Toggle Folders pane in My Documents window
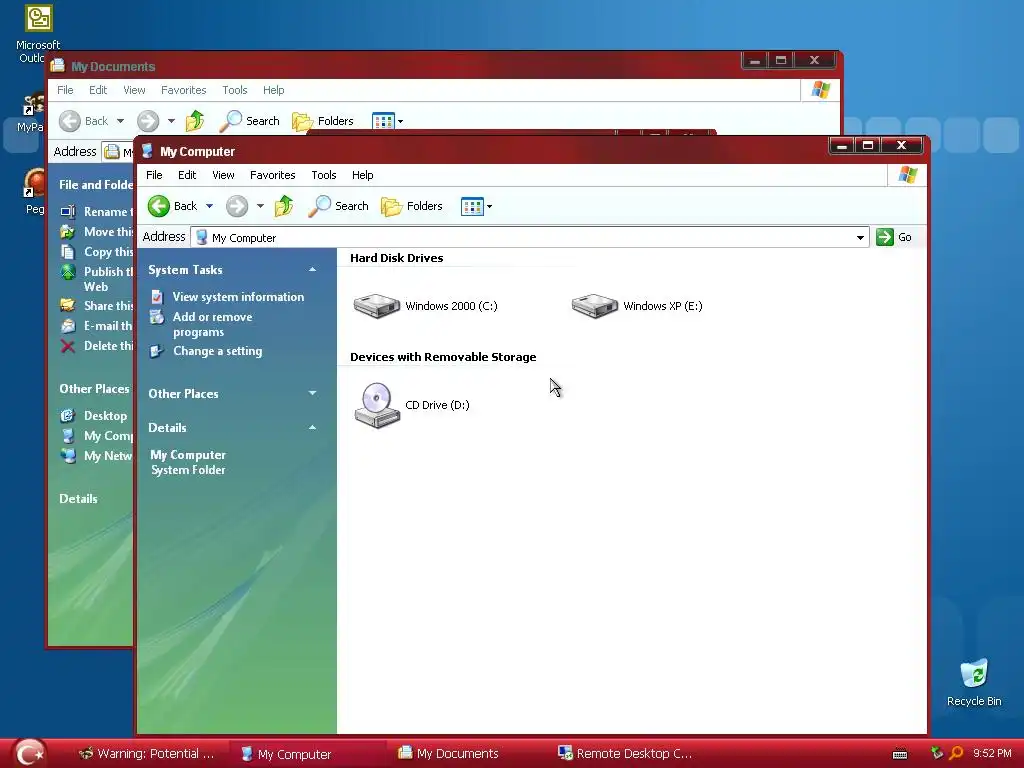The image size is (1024, 768). [323, 121]
